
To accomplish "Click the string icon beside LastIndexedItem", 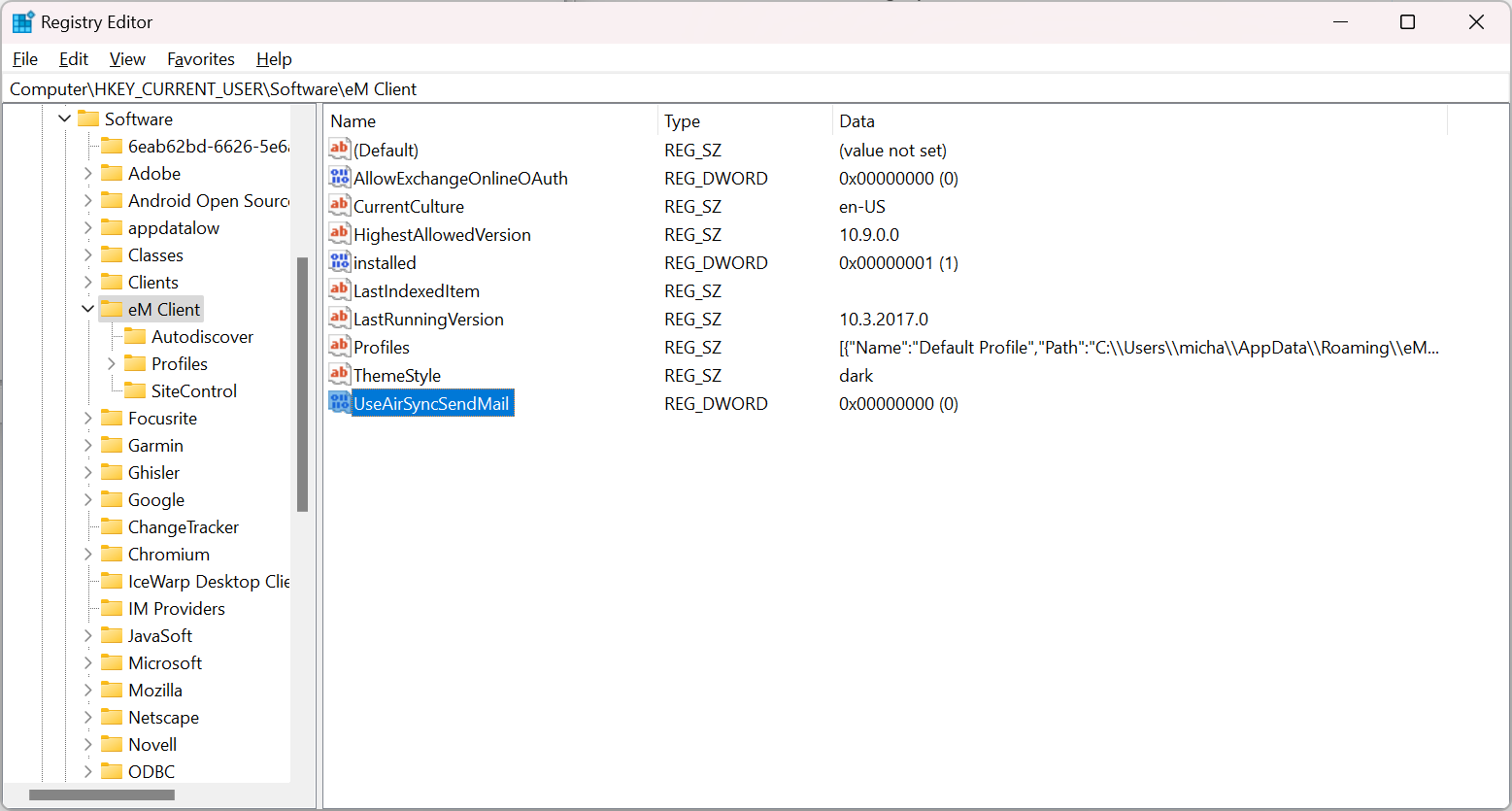I will [x=339, y=289].
